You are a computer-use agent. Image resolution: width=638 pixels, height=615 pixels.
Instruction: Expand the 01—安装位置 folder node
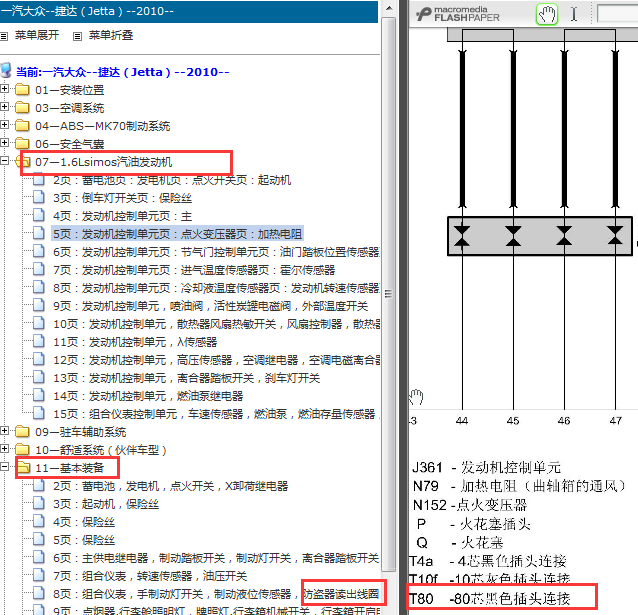click(4, 89)
